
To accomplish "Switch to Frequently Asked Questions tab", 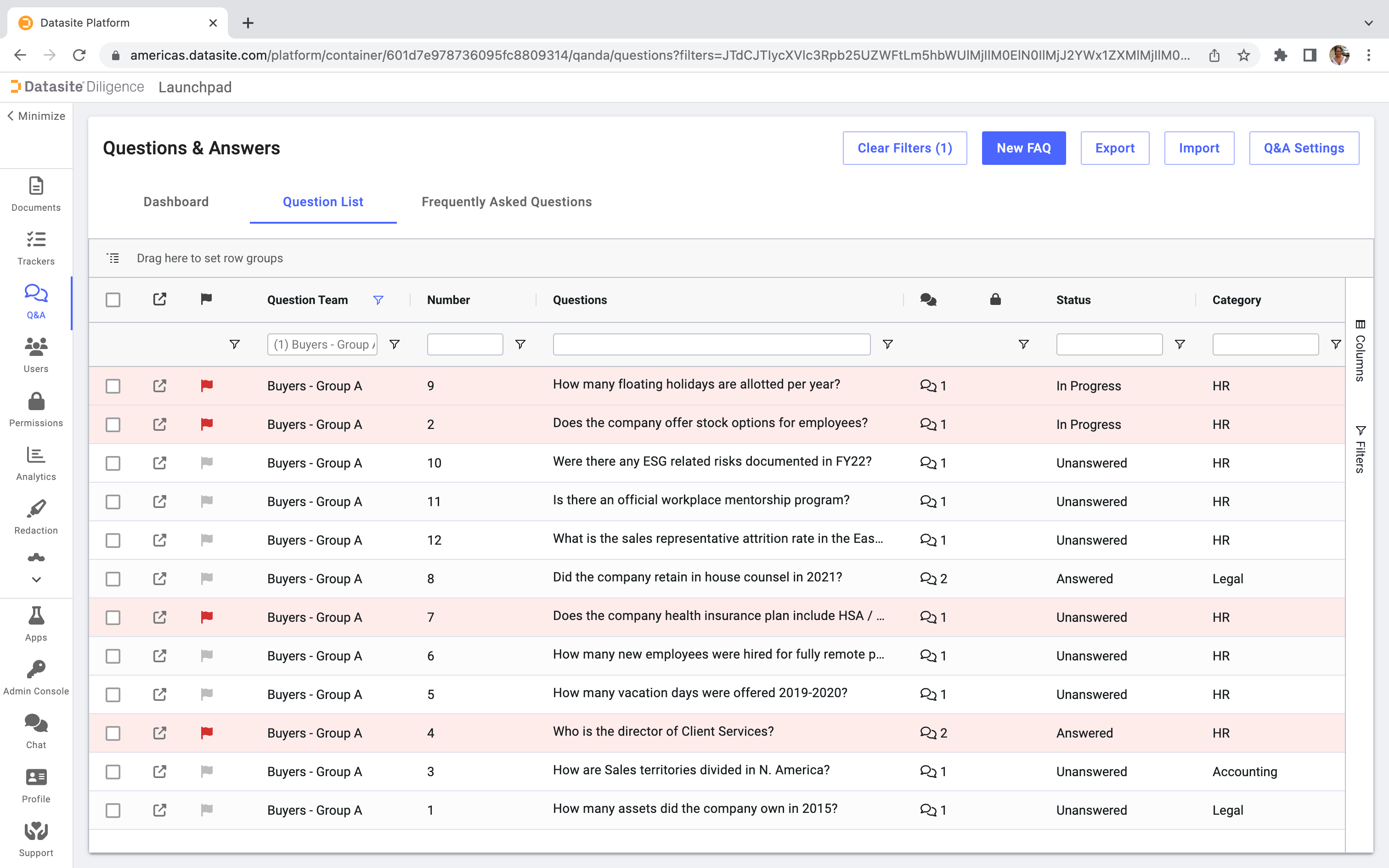I will (506, 201).
